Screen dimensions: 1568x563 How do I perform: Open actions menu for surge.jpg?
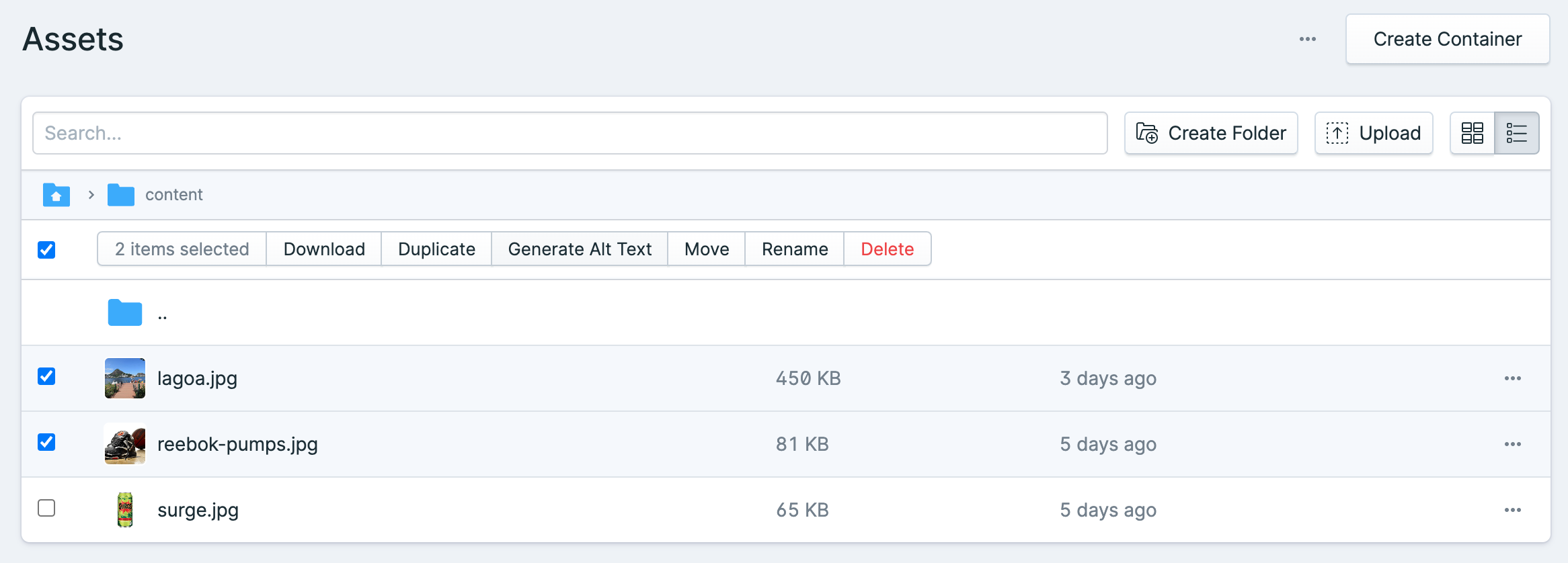tap(1513, 510)
